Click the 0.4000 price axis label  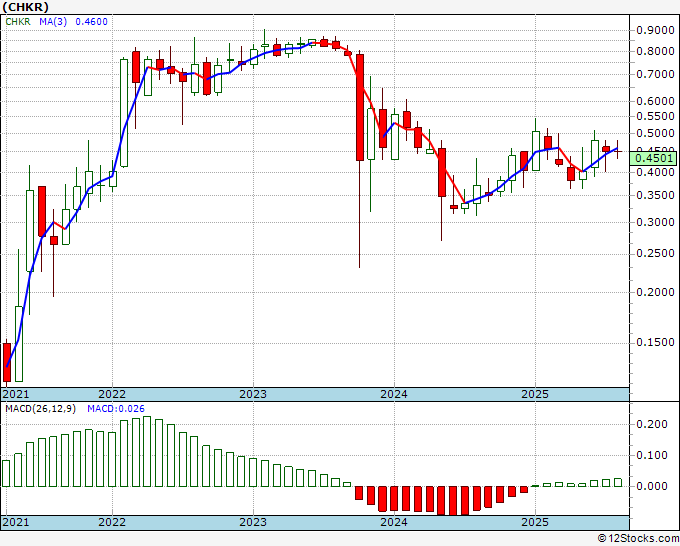pos(655,173)
